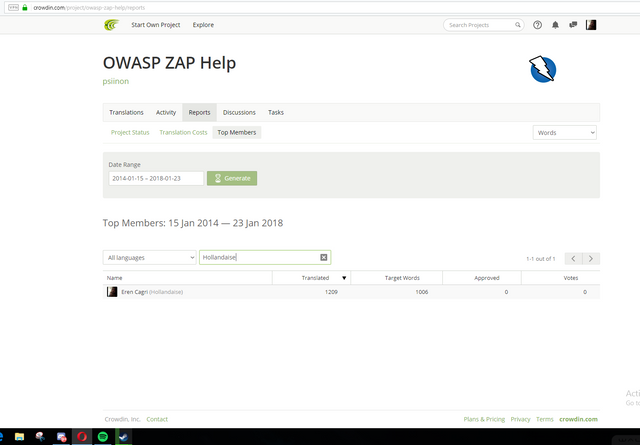This screenshot has height=445, width=640.
Task: Open the Terms footer link
Action: tap(544, 419)
